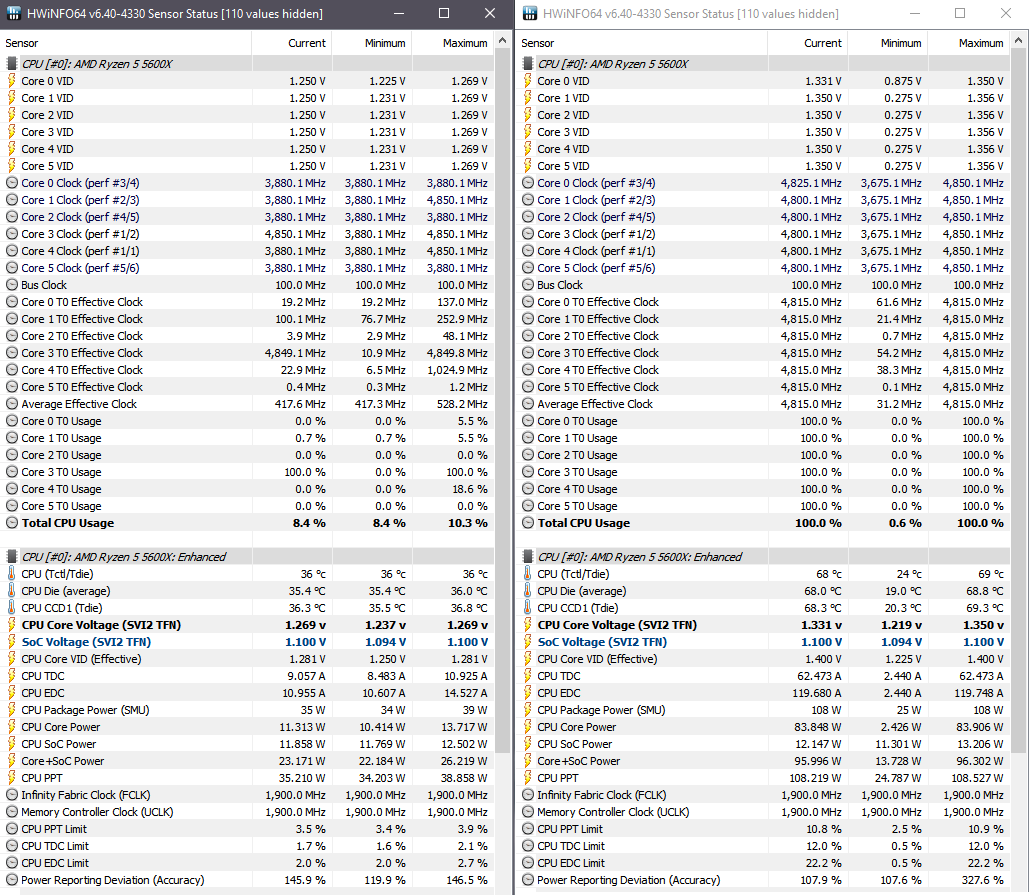Click the 62.473 A current value in right window
The image size is (1029, 895).
tap(820, 676)
